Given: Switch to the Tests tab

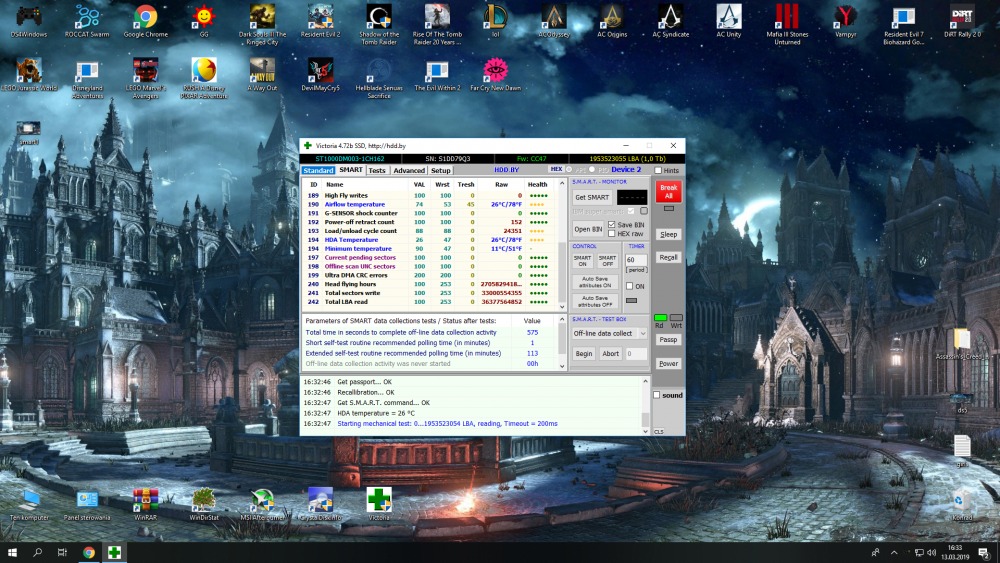Looking at the screenshot, I should tap(377, 171).
